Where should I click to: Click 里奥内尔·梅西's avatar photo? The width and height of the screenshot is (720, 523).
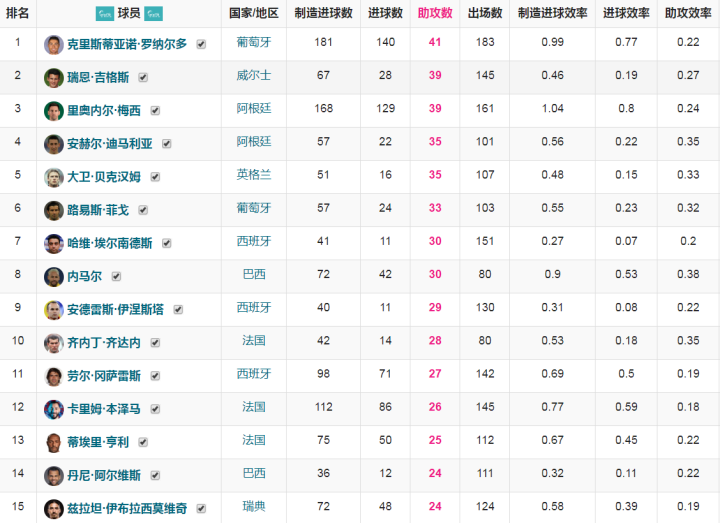point(54,111)
